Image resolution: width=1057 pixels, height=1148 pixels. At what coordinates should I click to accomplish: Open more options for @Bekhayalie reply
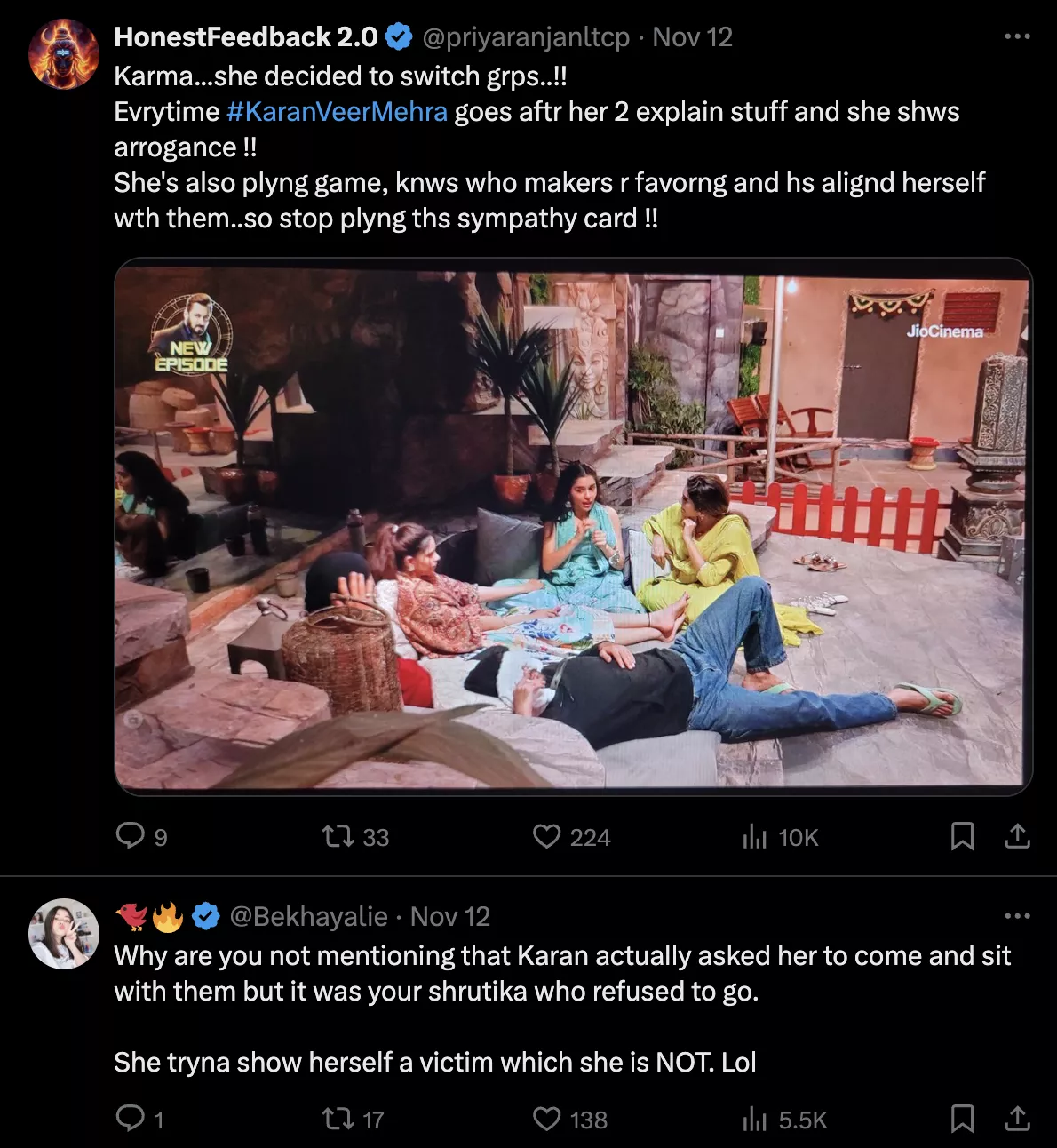tap(1017, 916)
